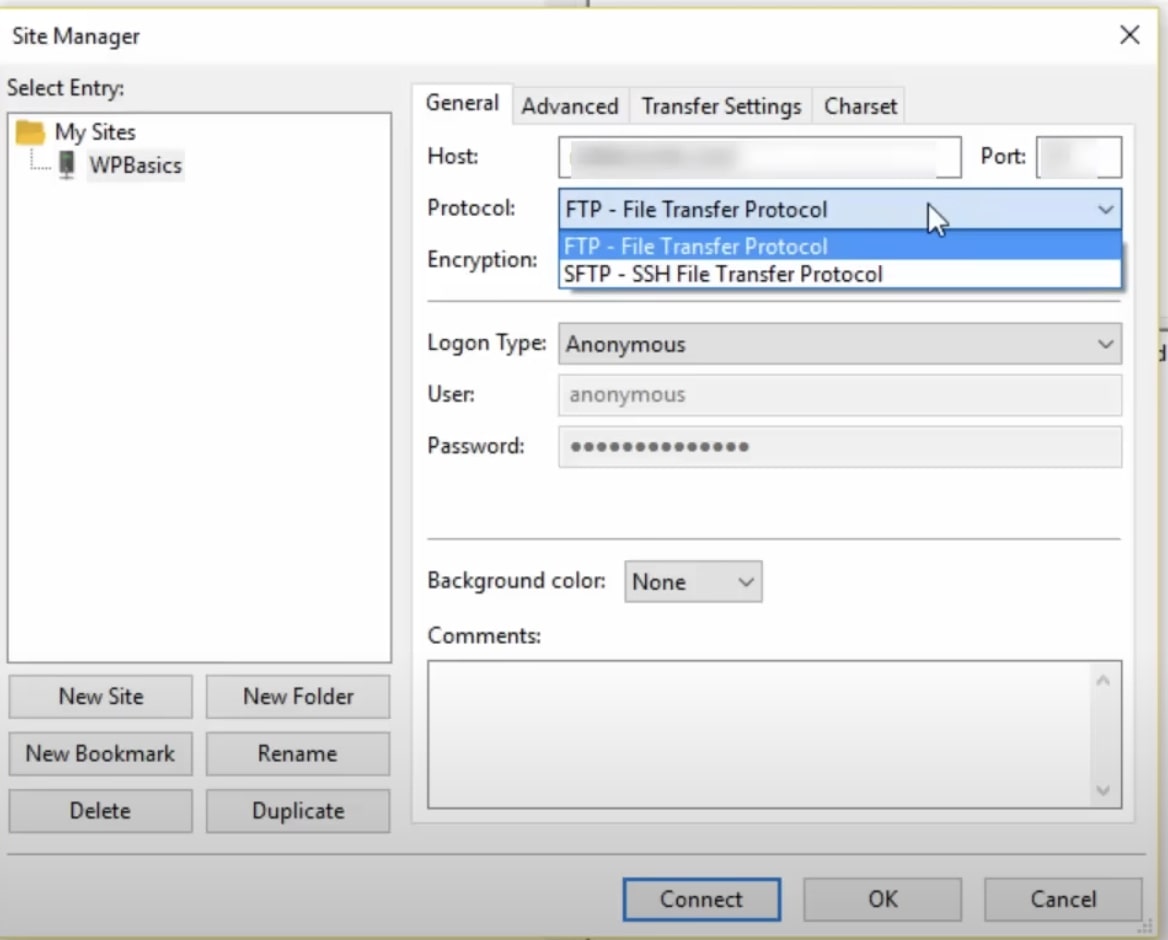Click the Password field
1168x940 pixels.
coord(840,447)
